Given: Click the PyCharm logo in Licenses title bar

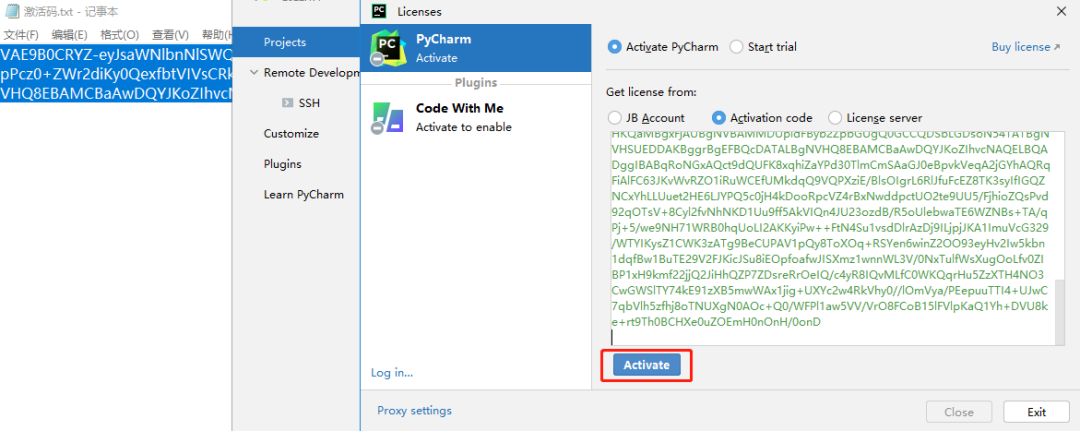Looking at the screenshot, I should click(379, 11).
